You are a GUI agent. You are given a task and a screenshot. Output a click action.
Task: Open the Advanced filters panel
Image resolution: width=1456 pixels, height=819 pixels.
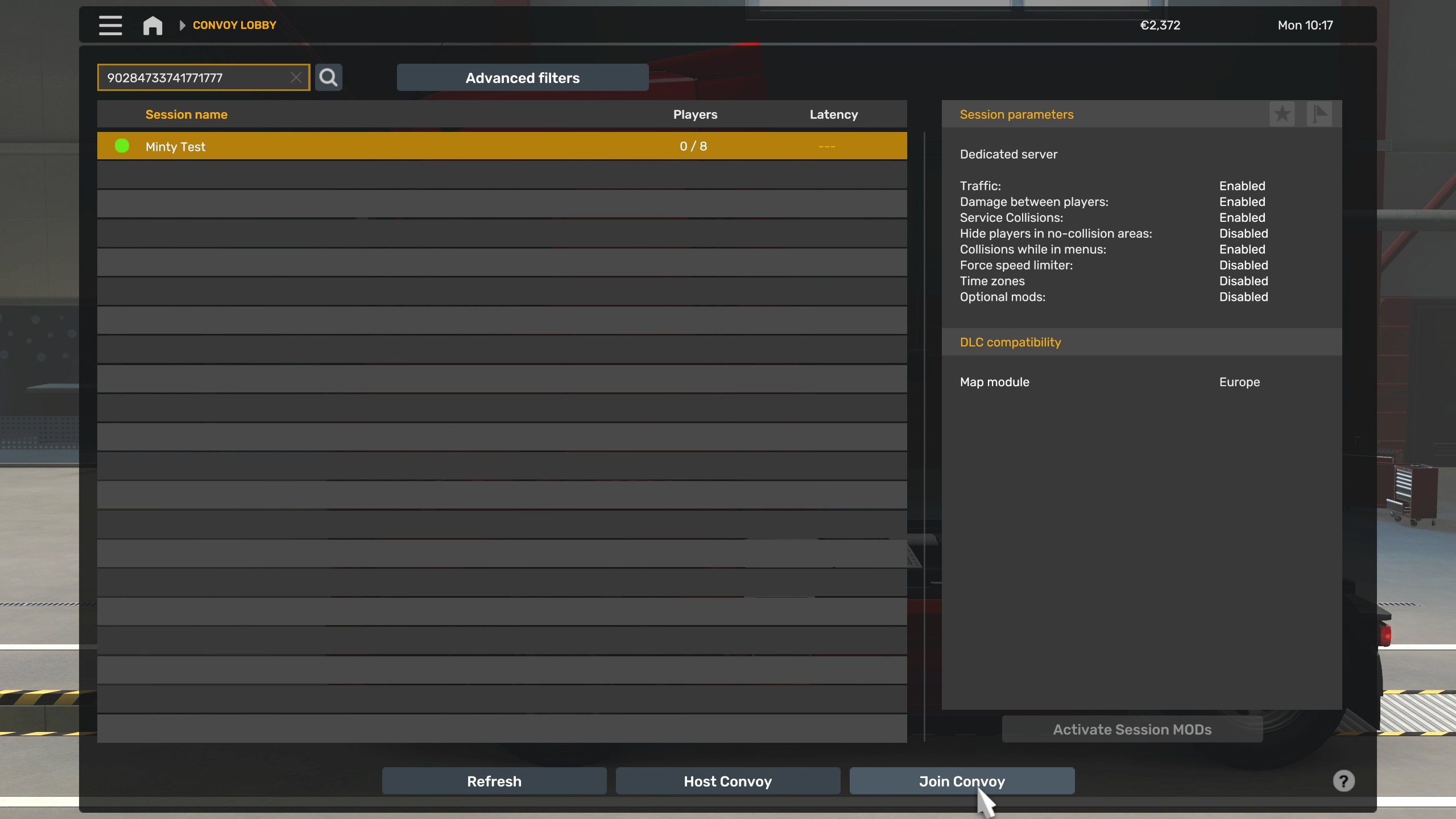pyautogui.click(x=522, y=77)
